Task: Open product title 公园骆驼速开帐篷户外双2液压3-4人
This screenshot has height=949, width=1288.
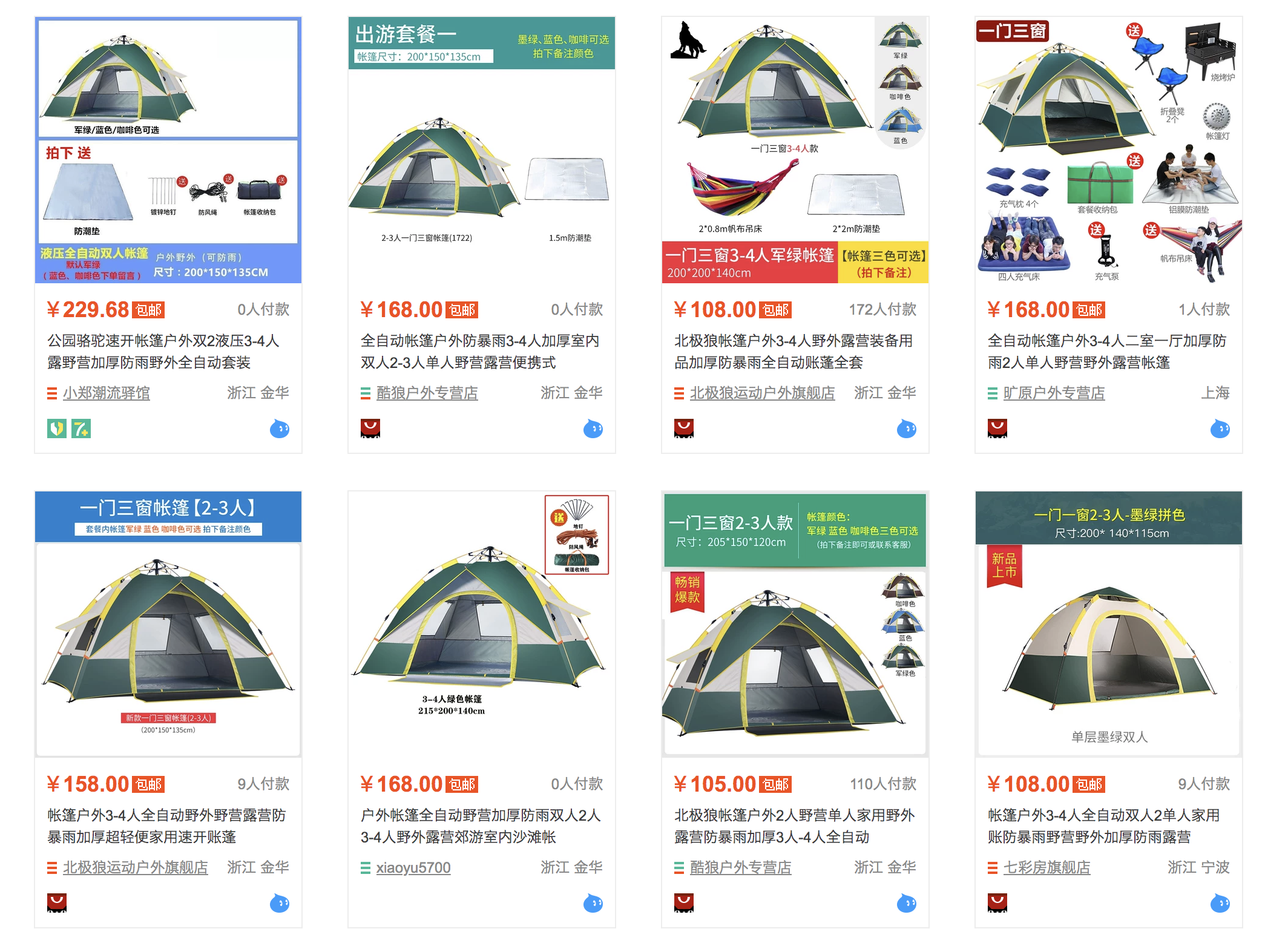Action: pyautogui.click(x=163, y=341)
